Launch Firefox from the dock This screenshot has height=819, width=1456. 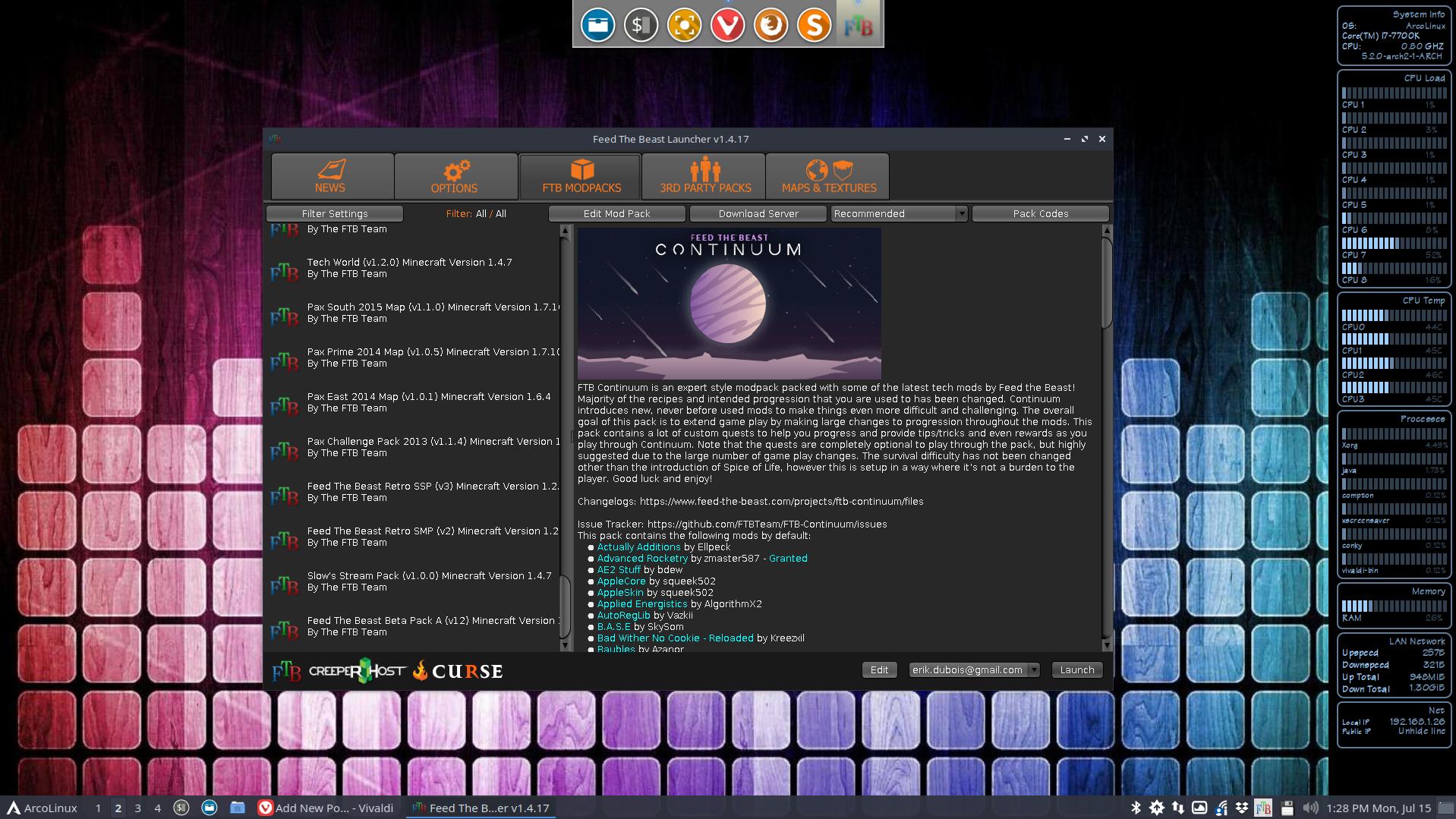pos(771,25)
